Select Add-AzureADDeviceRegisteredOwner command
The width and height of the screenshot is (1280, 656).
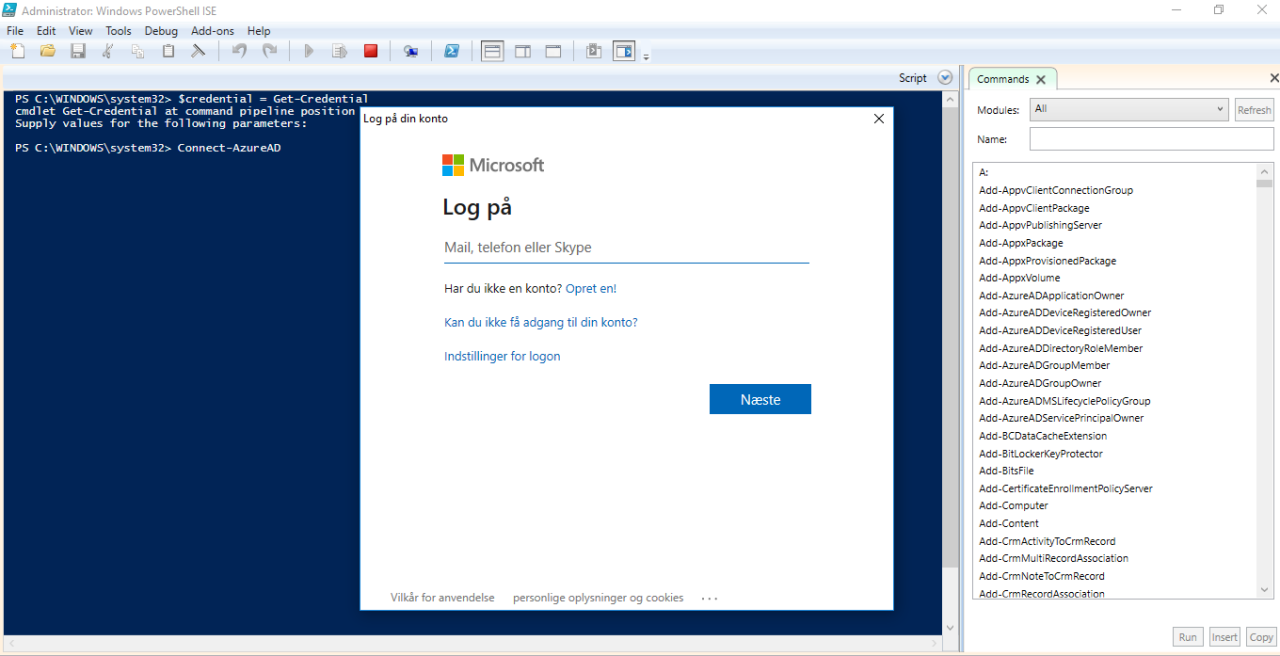click(x=1065, y=313)
